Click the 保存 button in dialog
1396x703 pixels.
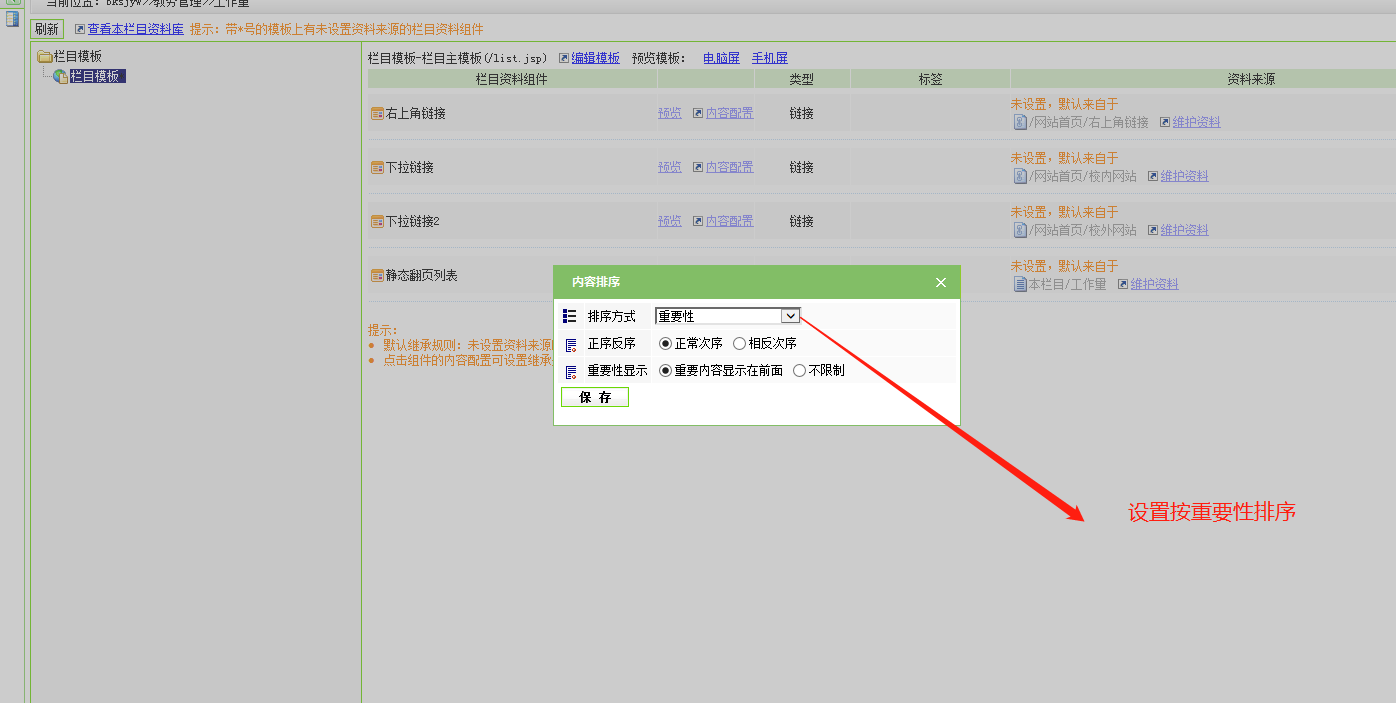pos(595,397)
